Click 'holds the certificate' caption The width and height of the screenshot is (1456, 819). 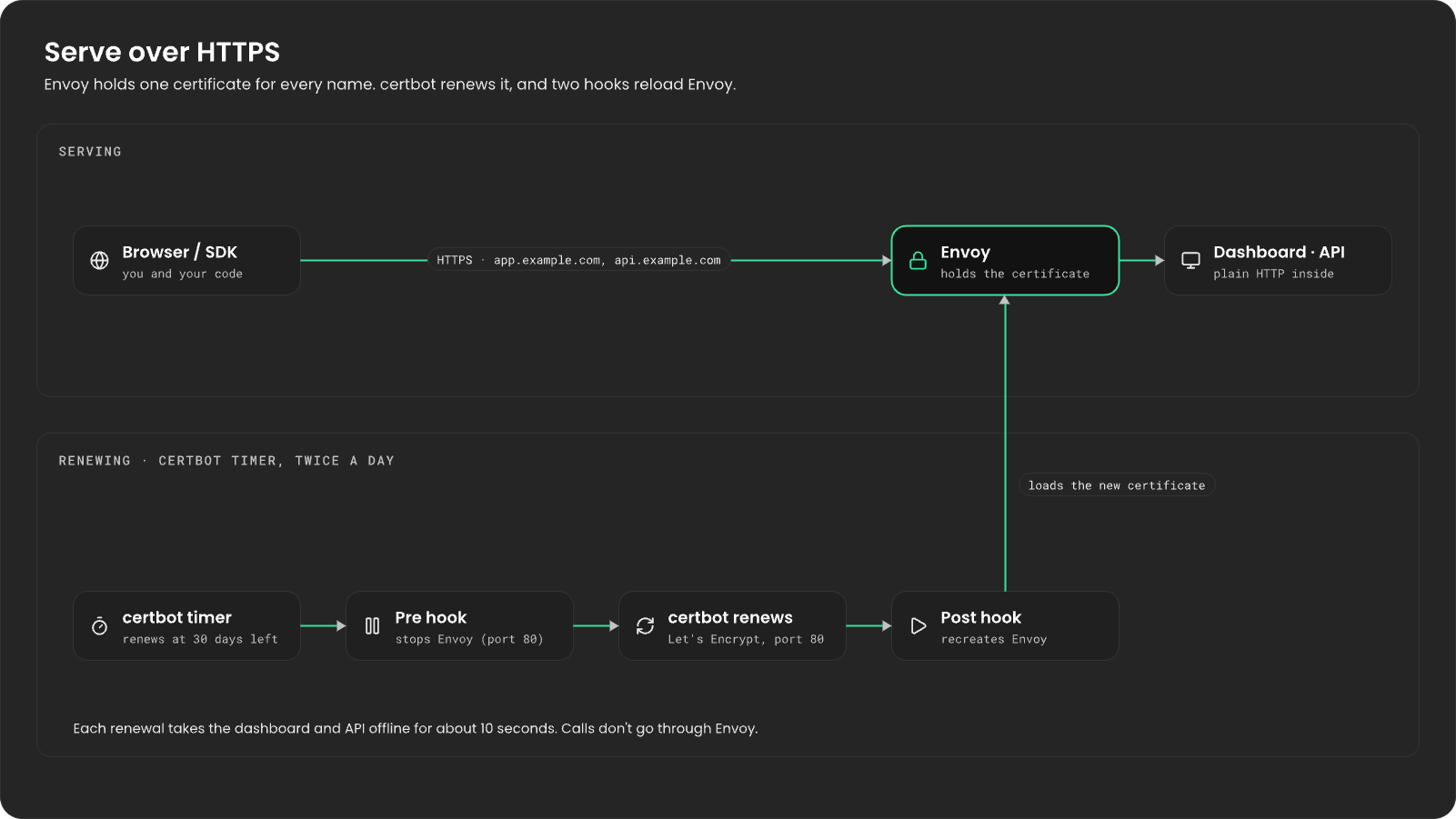pyautogui.click(x=1015, y=274)
